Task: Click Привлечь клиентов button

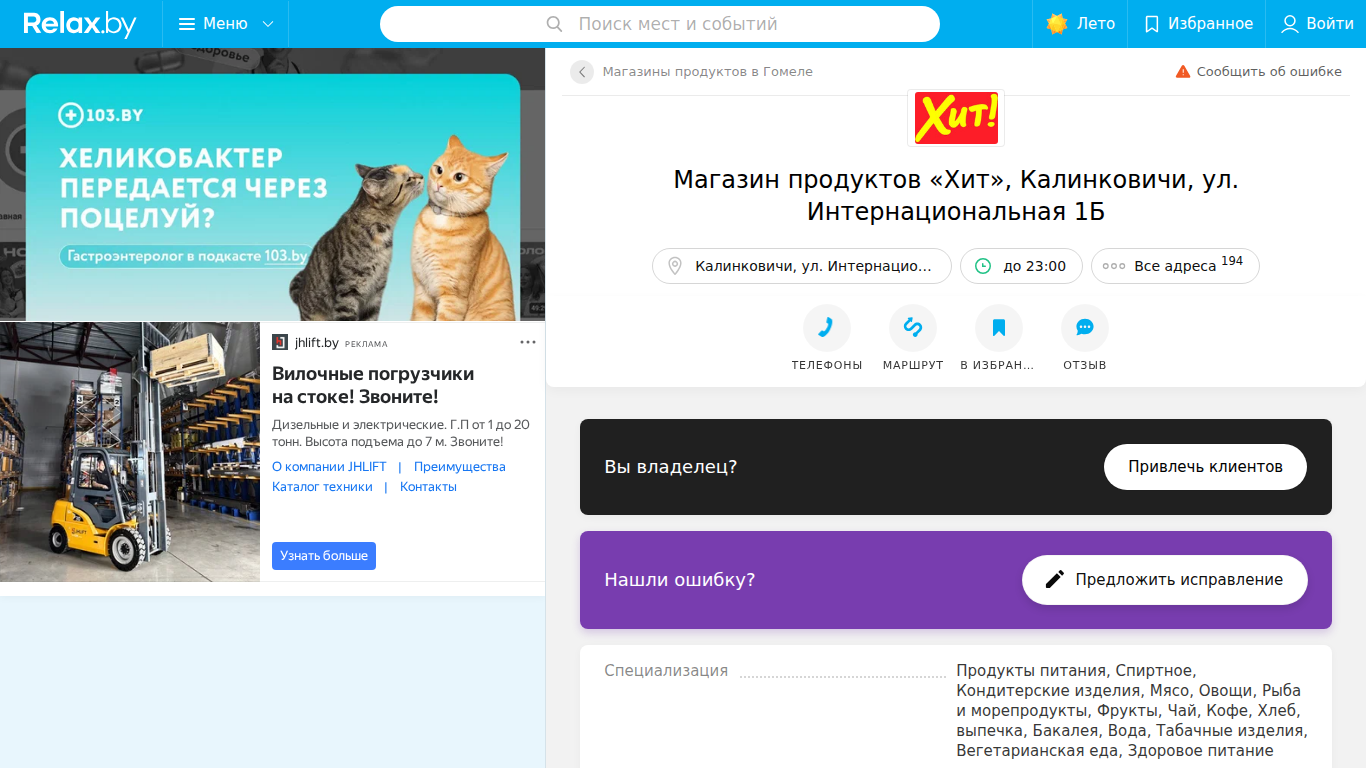Action: [x=1205, y=467]
